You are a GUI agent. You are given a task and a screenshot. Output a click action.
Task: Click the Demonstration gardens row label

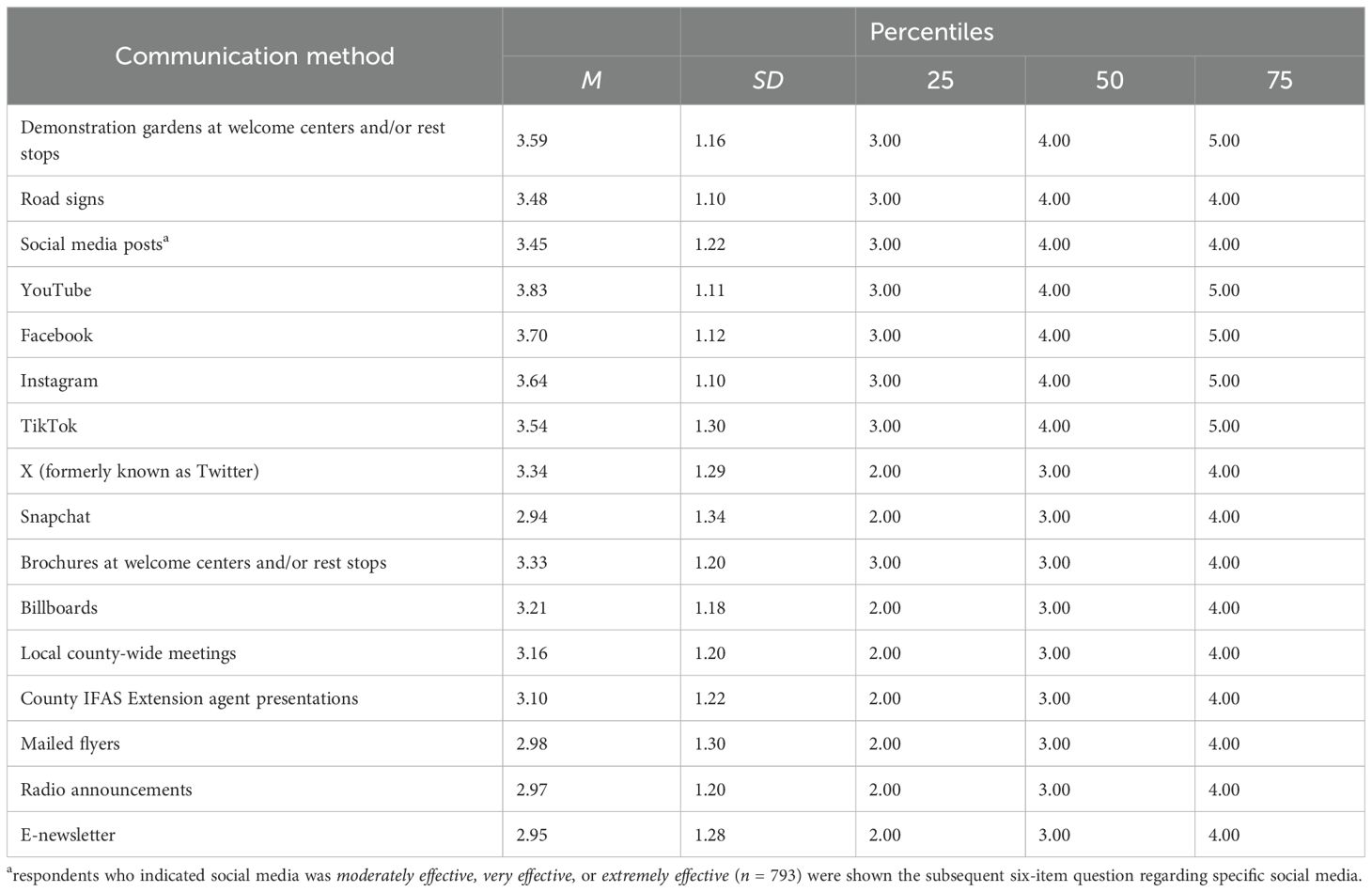233,140
